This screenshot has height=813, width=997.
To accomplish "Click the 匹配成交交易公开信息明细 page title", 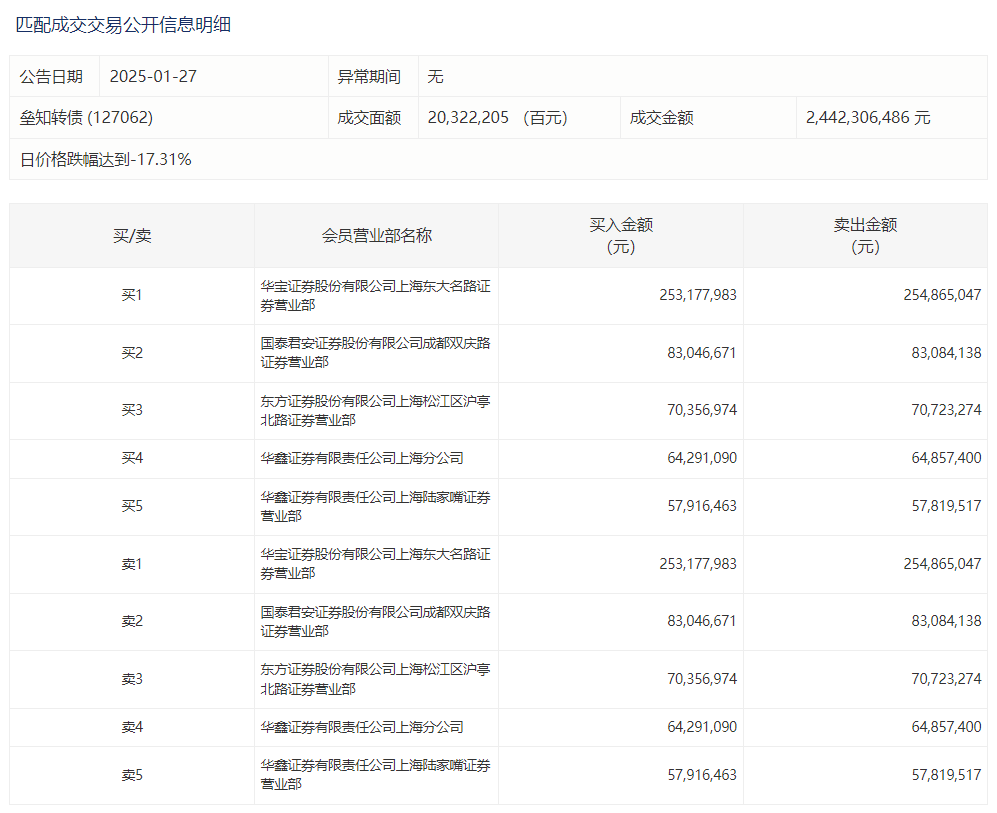I will 123,25.
